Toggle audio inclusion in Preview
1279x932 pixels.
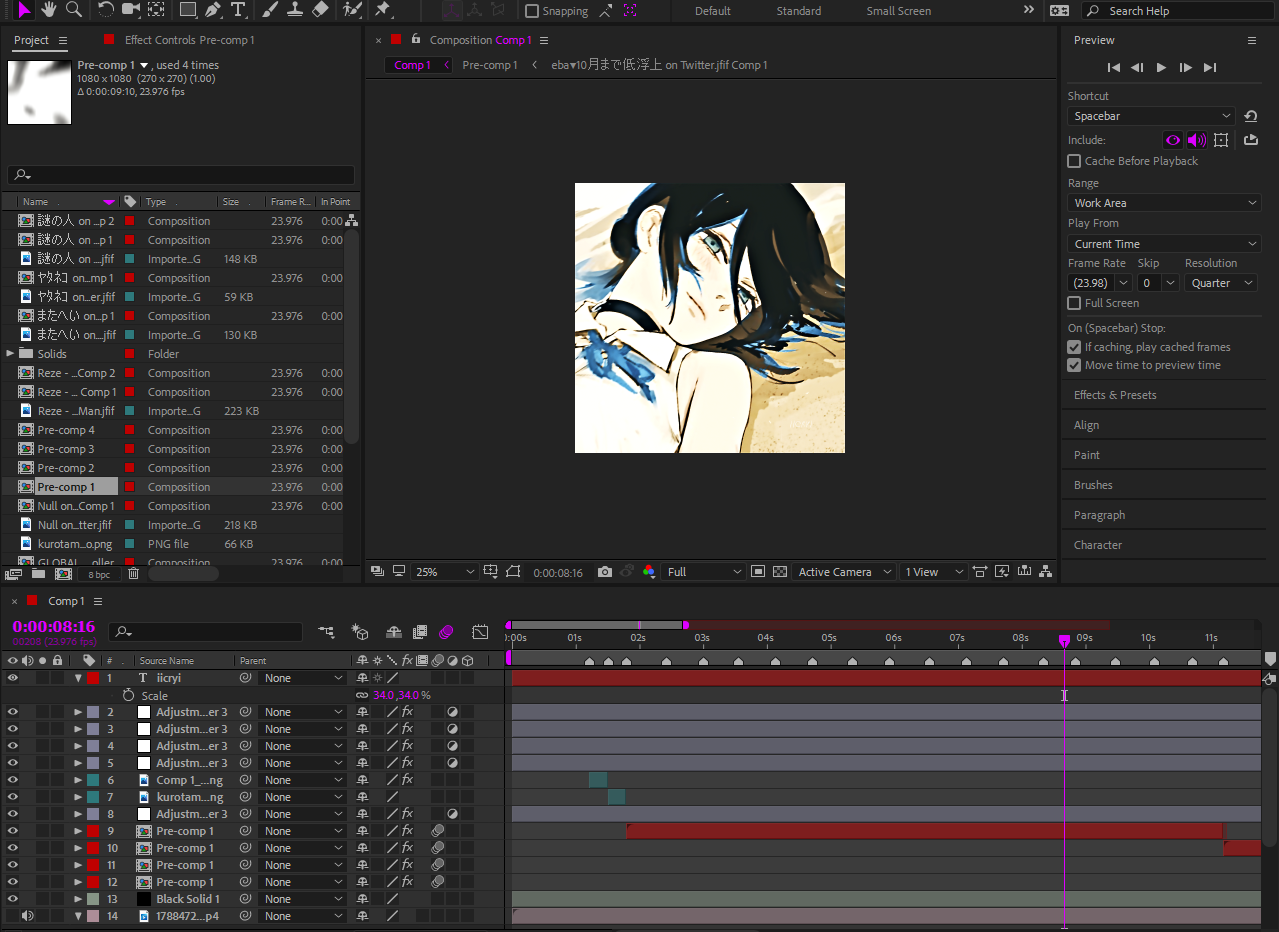(1196, 140)
